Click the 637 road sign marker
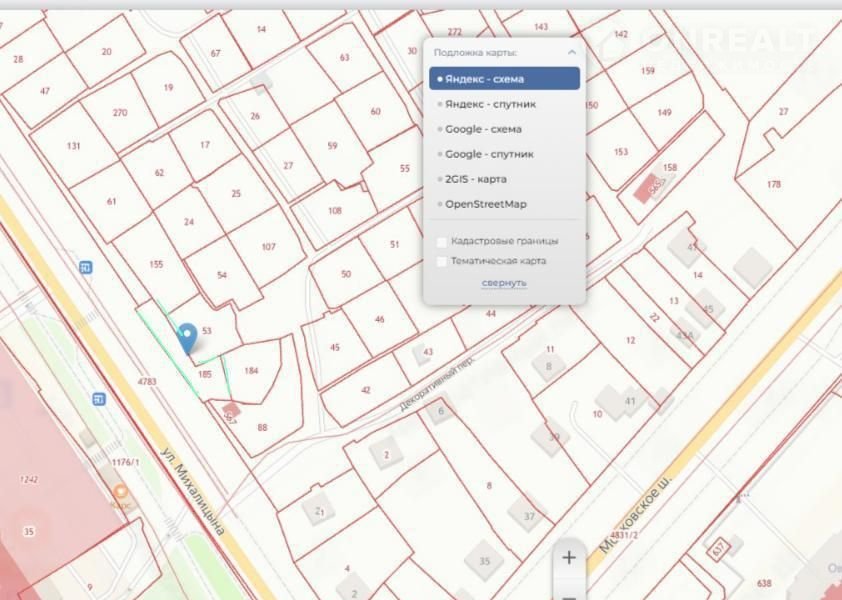Image resolution: width=842 pixels, height=600 pixels. [718, 547]
